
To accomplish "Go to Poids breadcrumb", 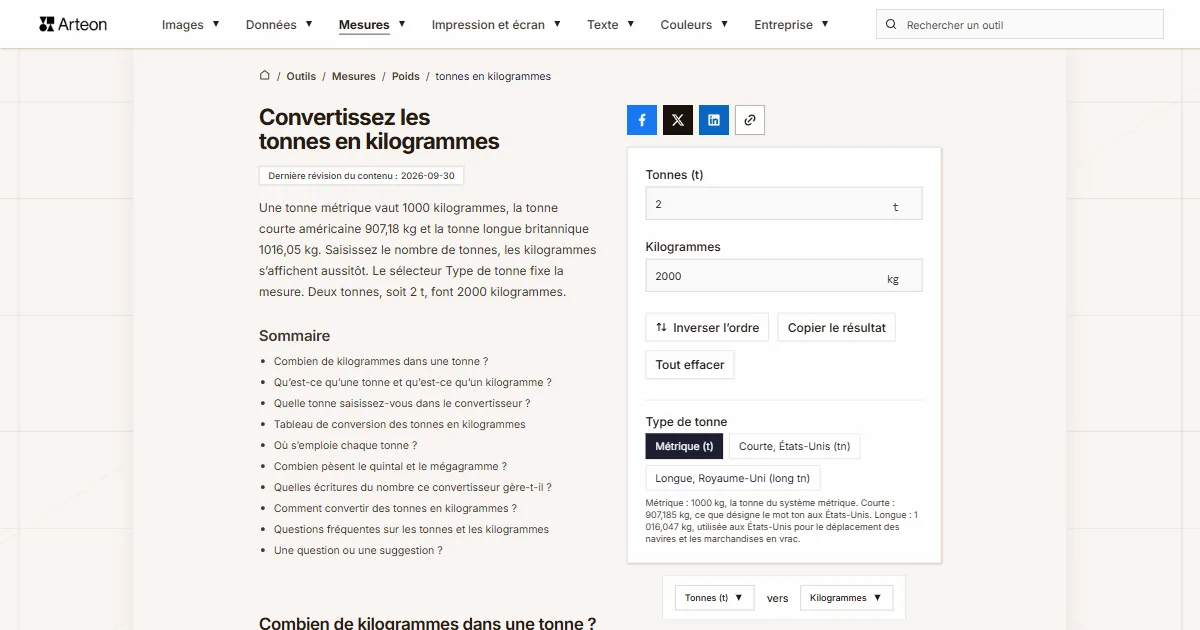I will pyautogui.click(x=406, y=76).
